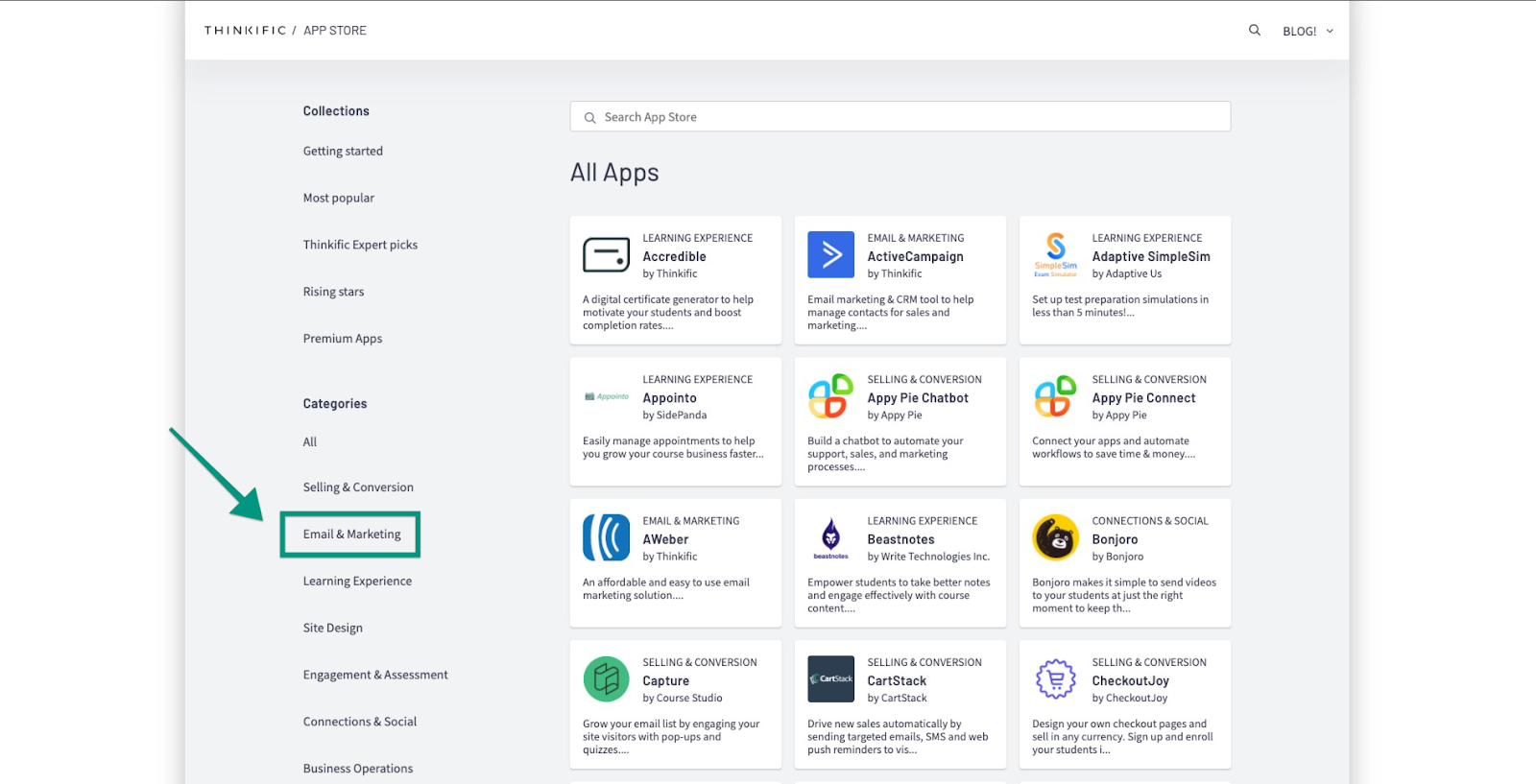
Task: Select Engagement & Assessment category
Action: 375,676
